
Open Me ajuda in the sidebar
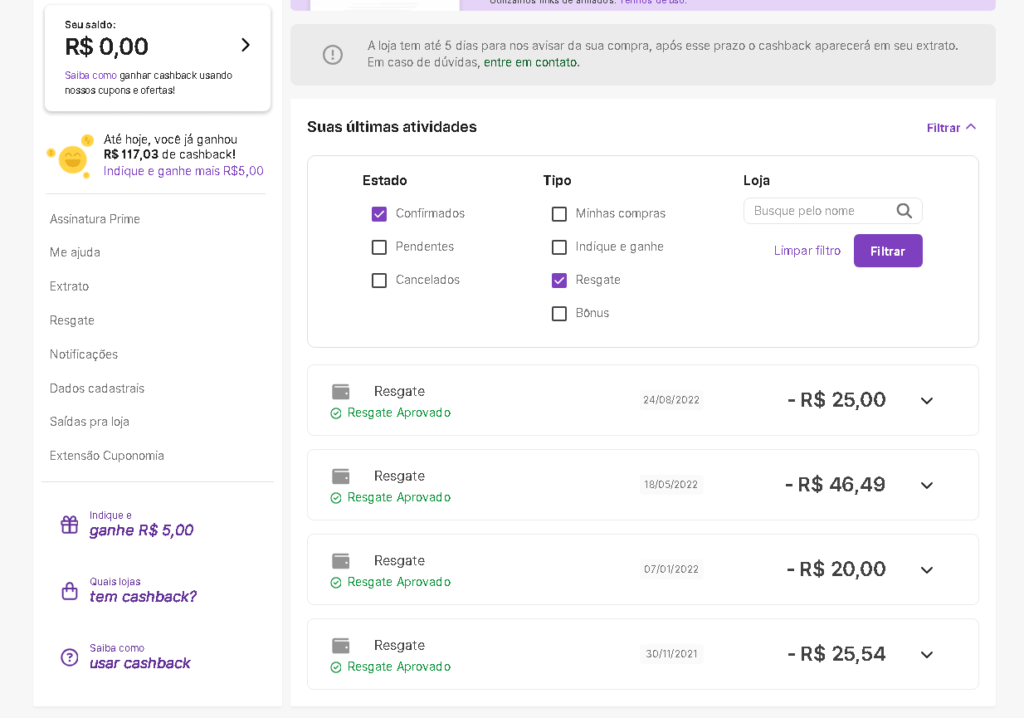click(75, 252)
